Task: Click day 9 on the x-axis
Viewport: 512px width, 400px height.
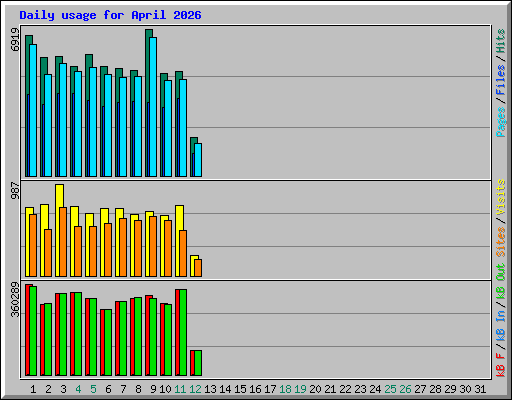Action: click(153, 389)
